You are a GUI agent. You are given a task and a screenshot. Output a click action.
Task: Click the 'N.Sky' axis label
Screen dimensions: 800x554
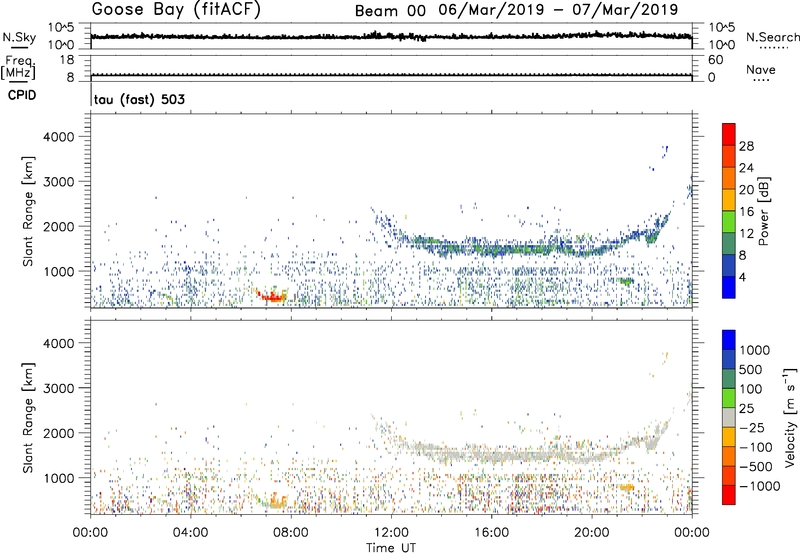[x=19, y=37]
